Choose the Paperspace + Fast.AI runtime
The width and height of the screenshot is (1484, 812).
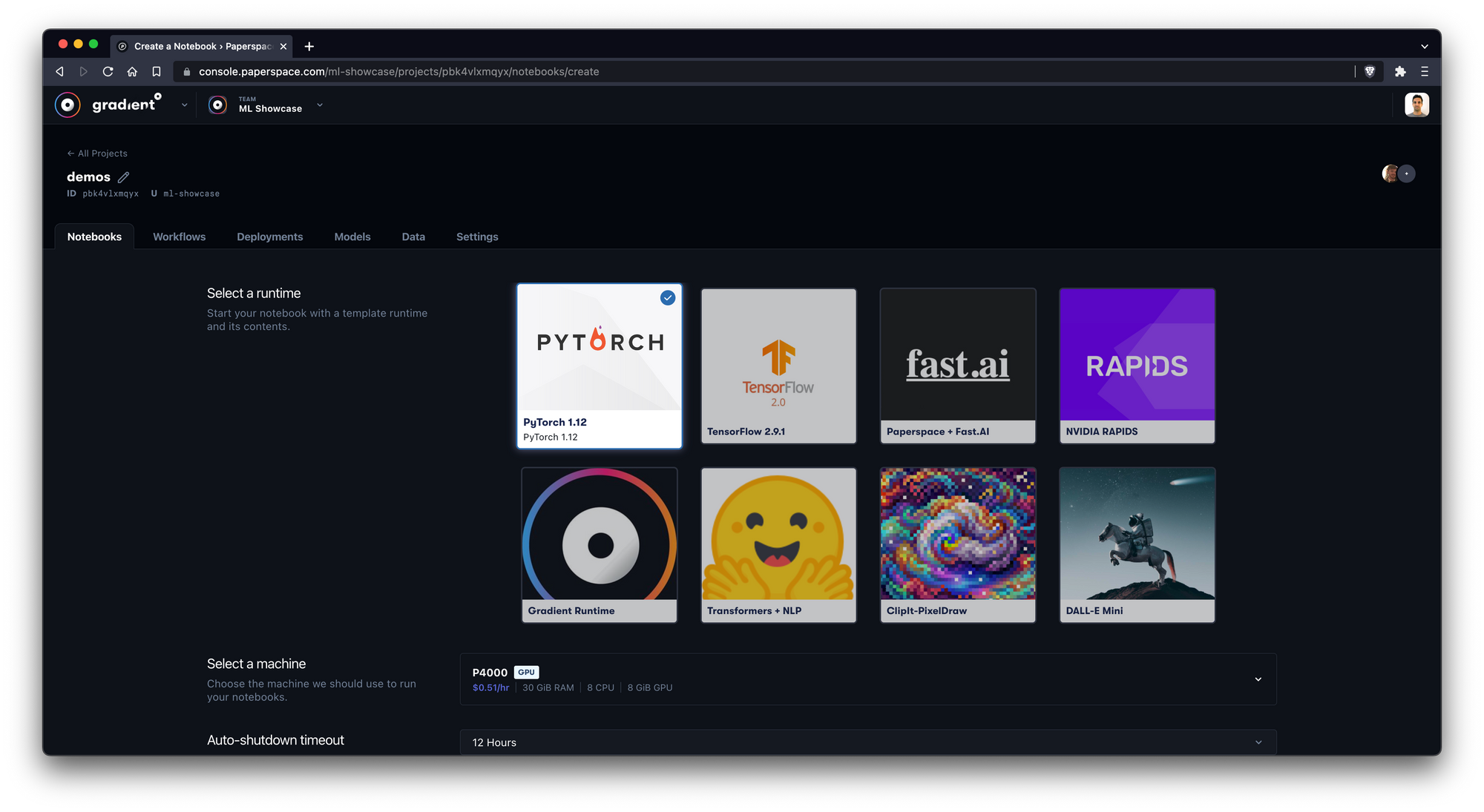pyautogui.click(x=957, y=366)
